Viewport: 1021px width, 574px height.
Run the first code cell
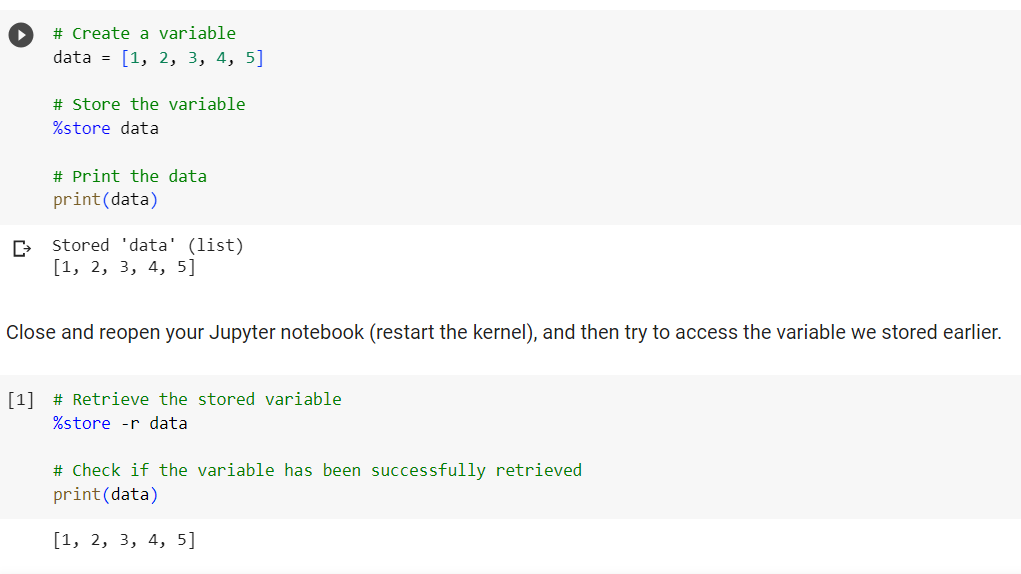click(20, 34)
